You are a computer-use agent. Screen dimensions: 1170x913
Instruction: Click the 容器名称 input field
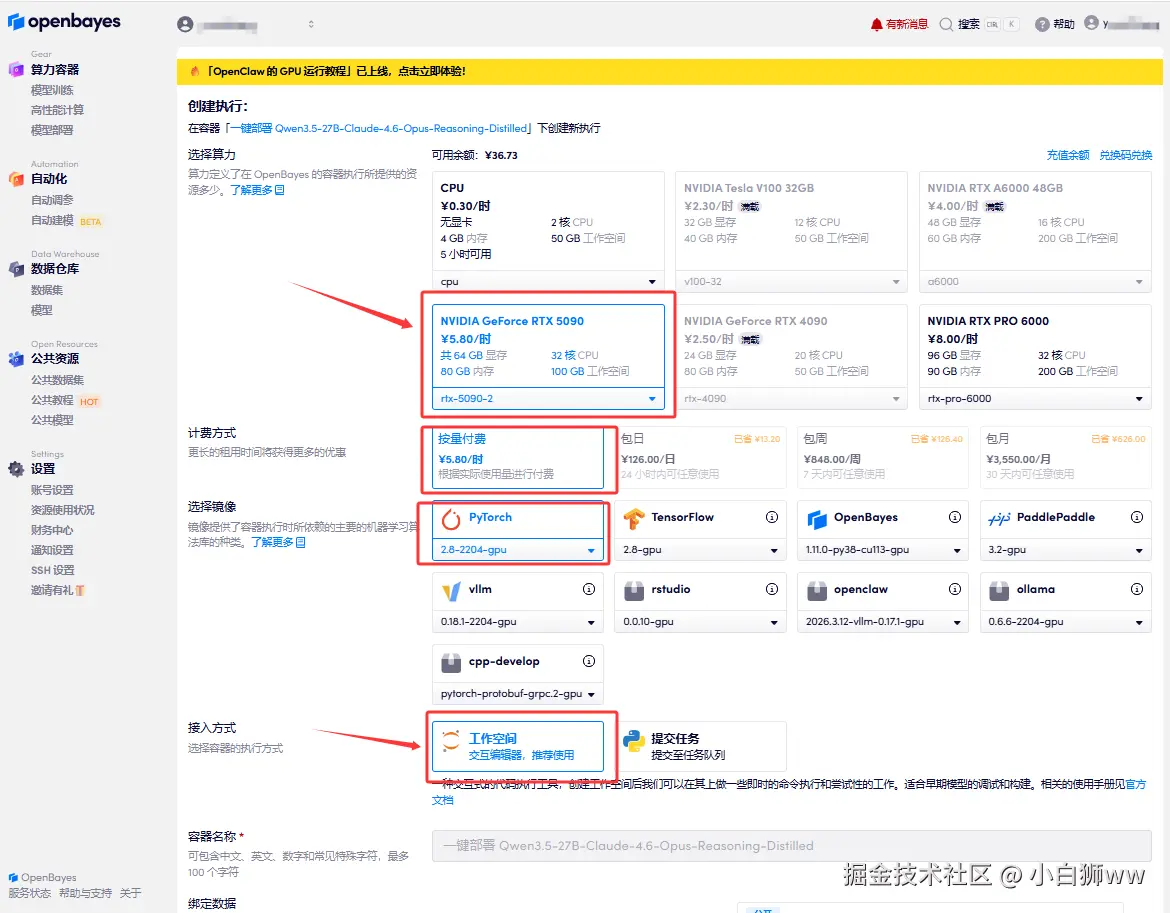point(792,846)
